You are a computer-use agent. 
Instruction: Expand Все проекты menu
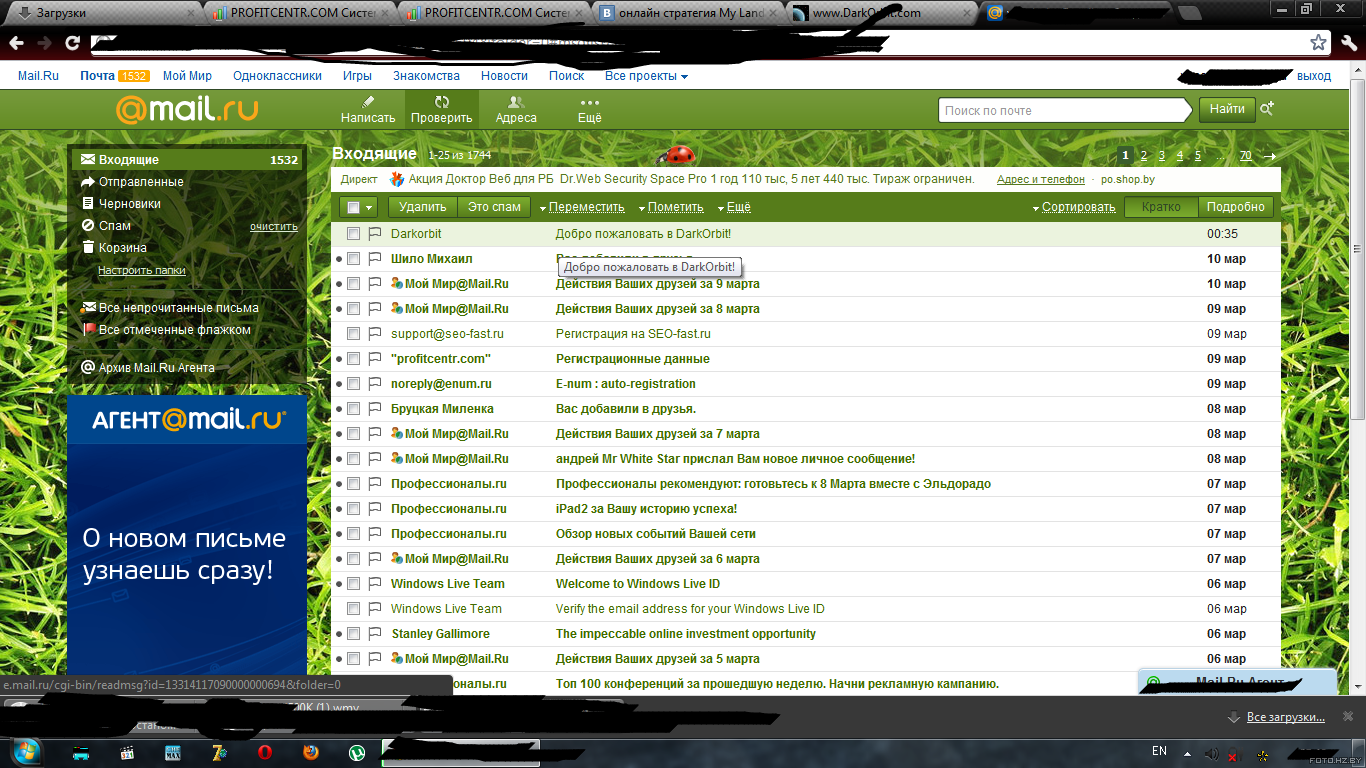coord(646,76)
